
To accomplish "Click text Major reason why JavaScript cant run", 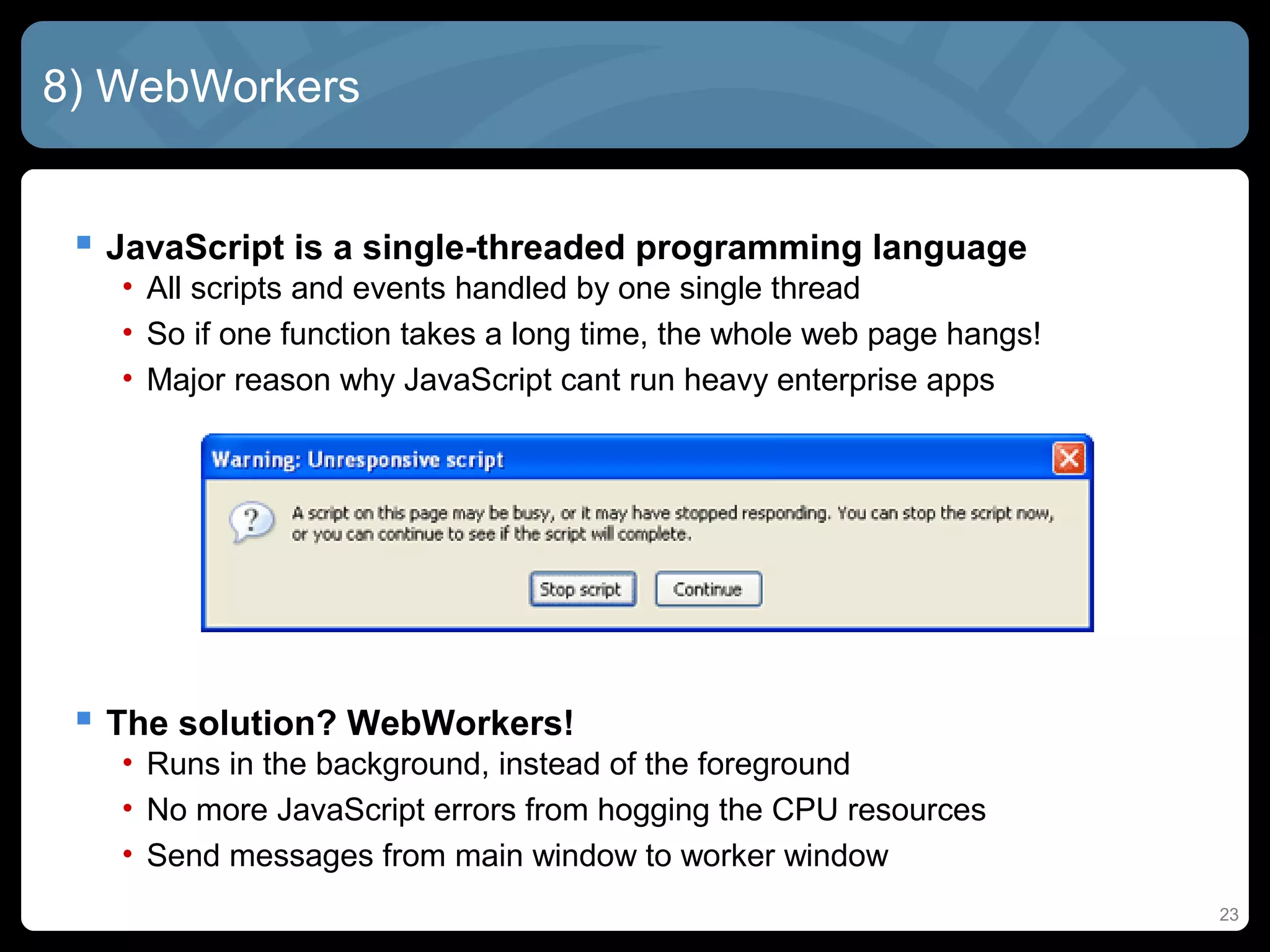I will (570, 379).
